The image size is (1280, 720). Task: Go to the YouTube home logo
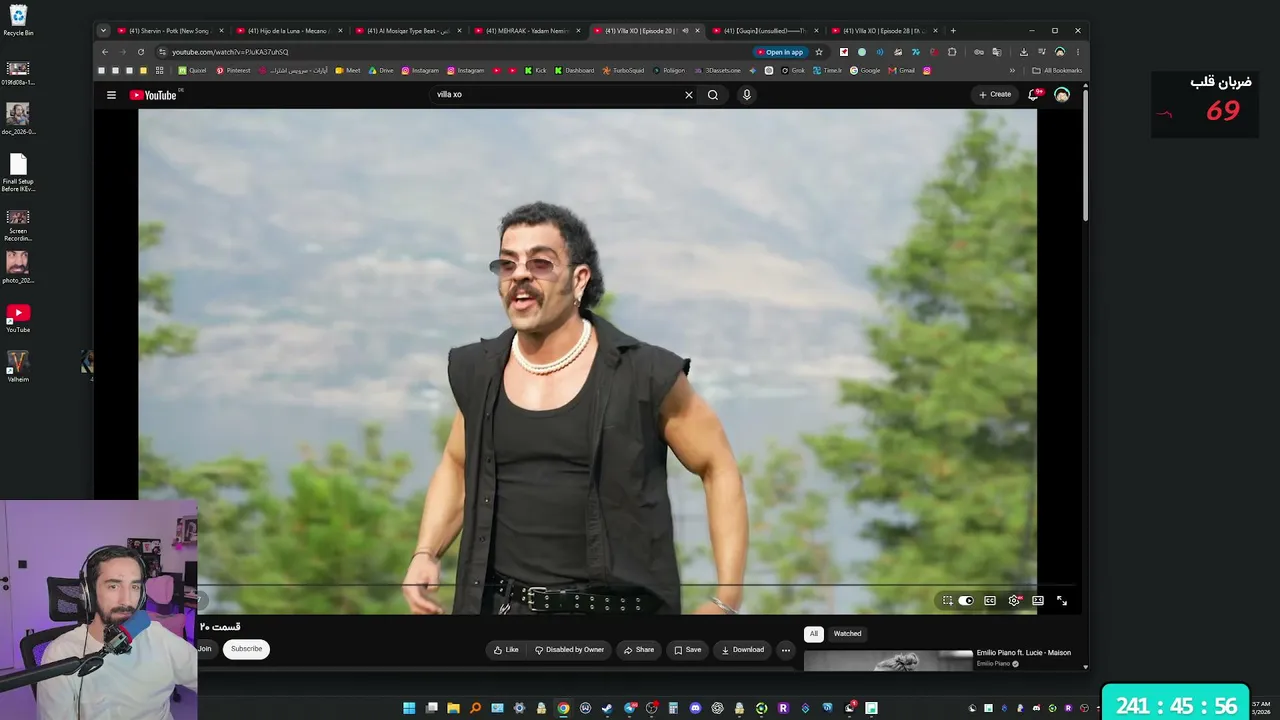pyautogui.click(x=153, y=95)
